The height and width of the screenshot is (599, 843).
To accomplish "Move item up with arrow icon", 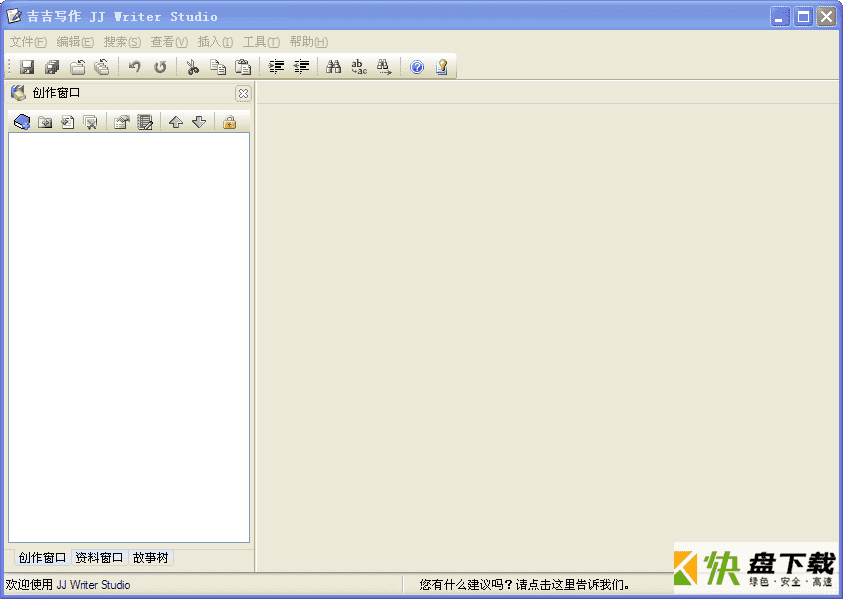I will (x=176, y=123).
